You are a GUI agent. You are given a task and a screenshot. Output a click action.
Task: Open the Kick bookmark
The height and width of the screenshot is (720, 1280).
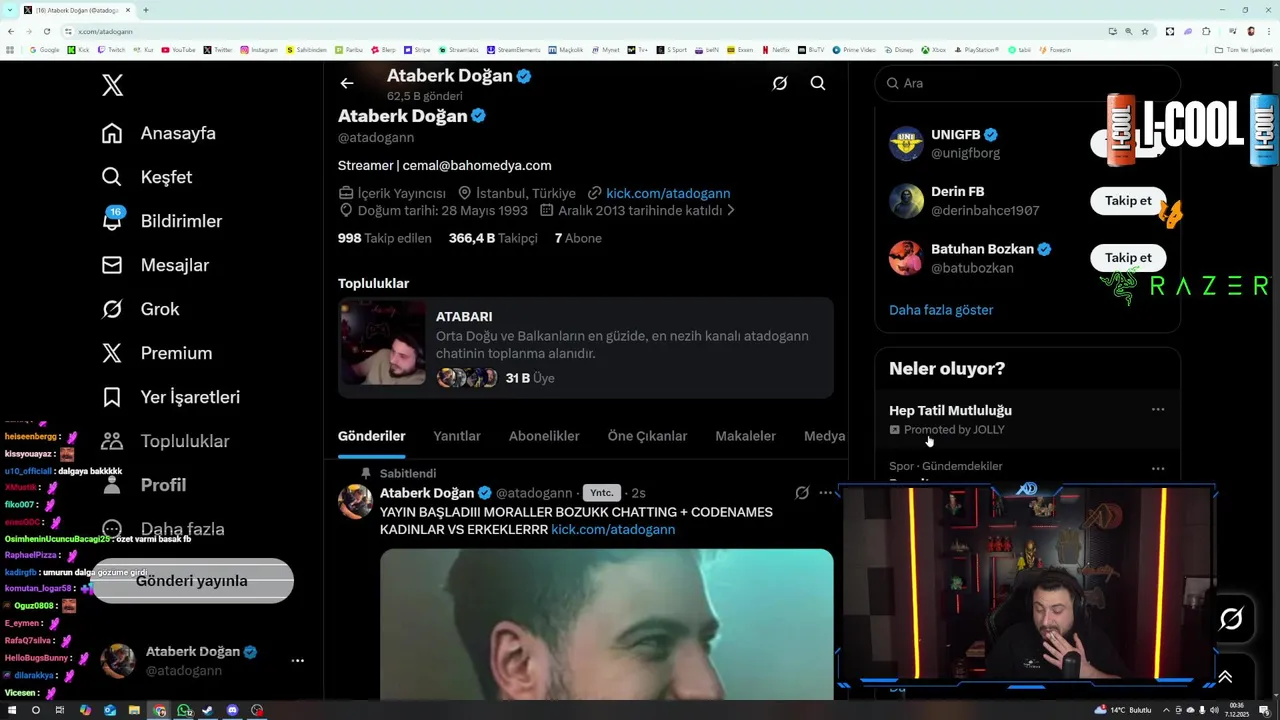79,50
